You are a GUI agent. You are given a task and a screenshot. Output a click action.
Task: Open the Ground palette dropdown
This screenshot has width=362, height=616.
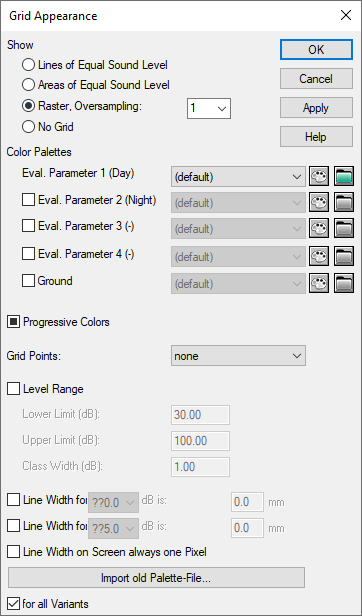coord(238,283)
